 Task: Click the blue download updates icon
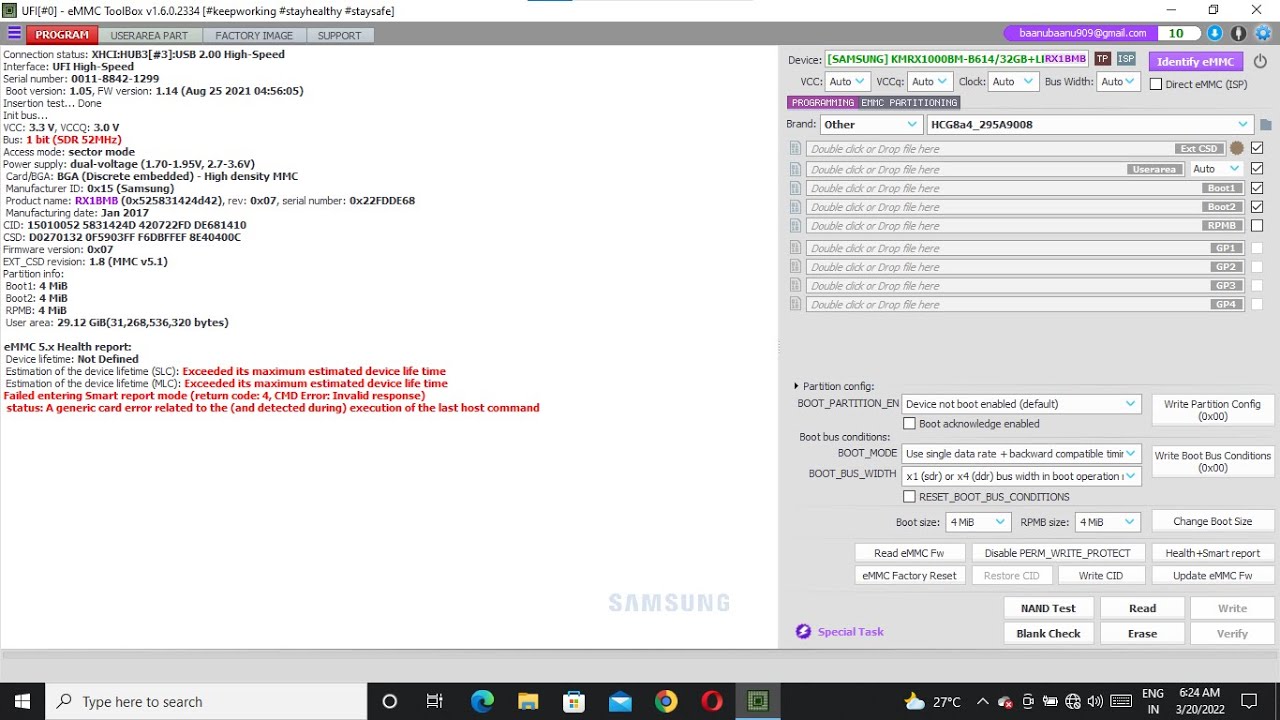1214,34
